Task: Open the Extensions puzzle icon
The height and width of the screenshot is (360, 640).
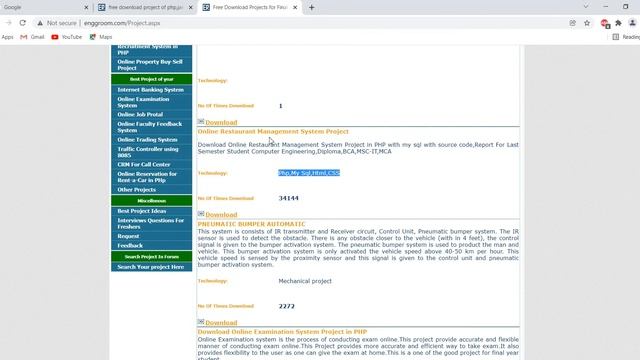Action: click(618, 23)
